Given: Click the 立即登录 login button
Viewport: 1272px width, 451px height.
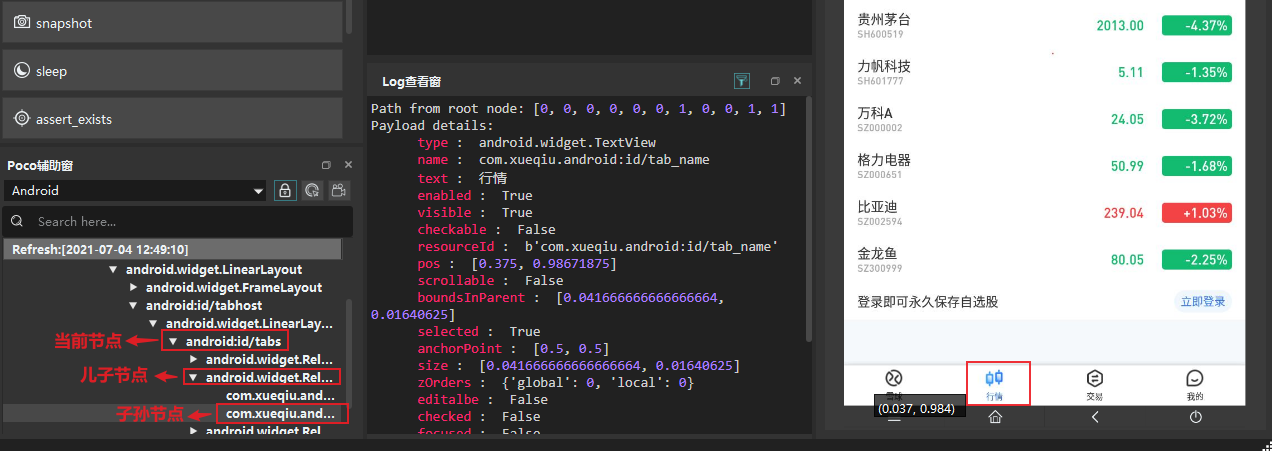Looking at the screenshot, I should 1202,302.
